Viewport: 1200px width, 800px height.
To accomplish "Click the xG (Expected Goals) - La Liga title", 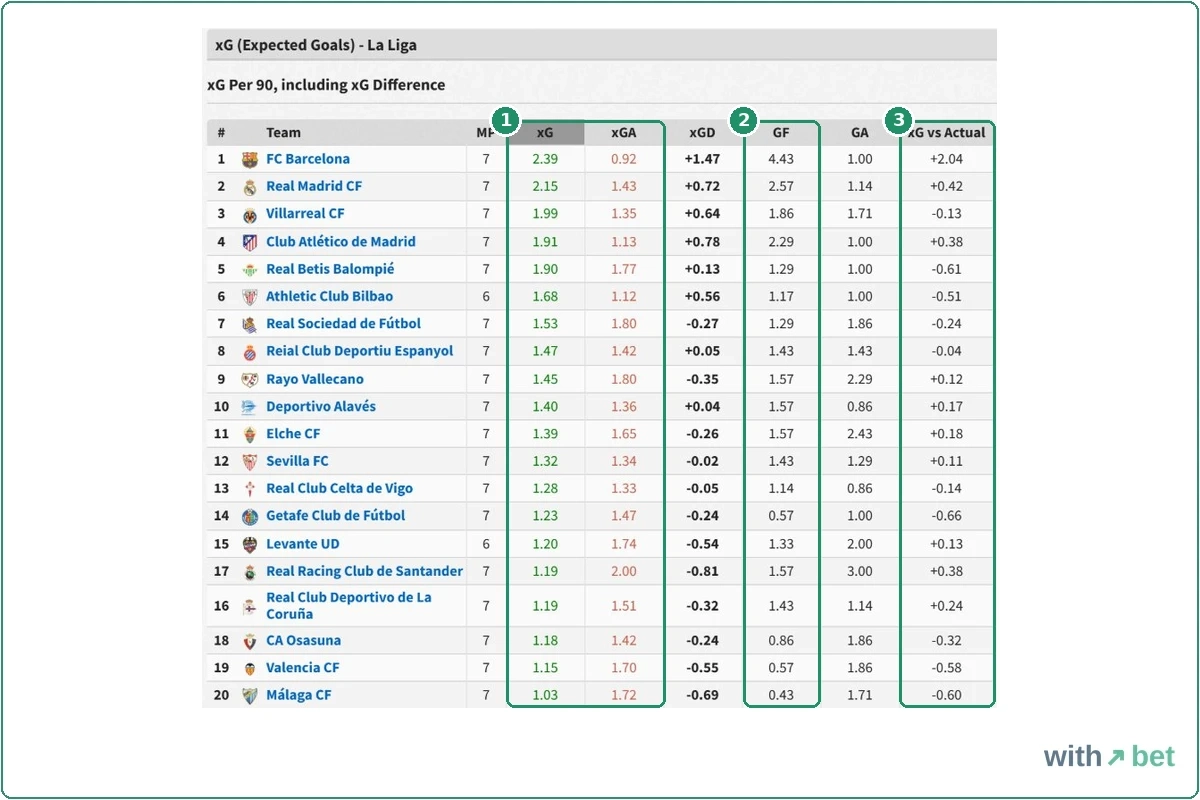I will click(316, 45).
